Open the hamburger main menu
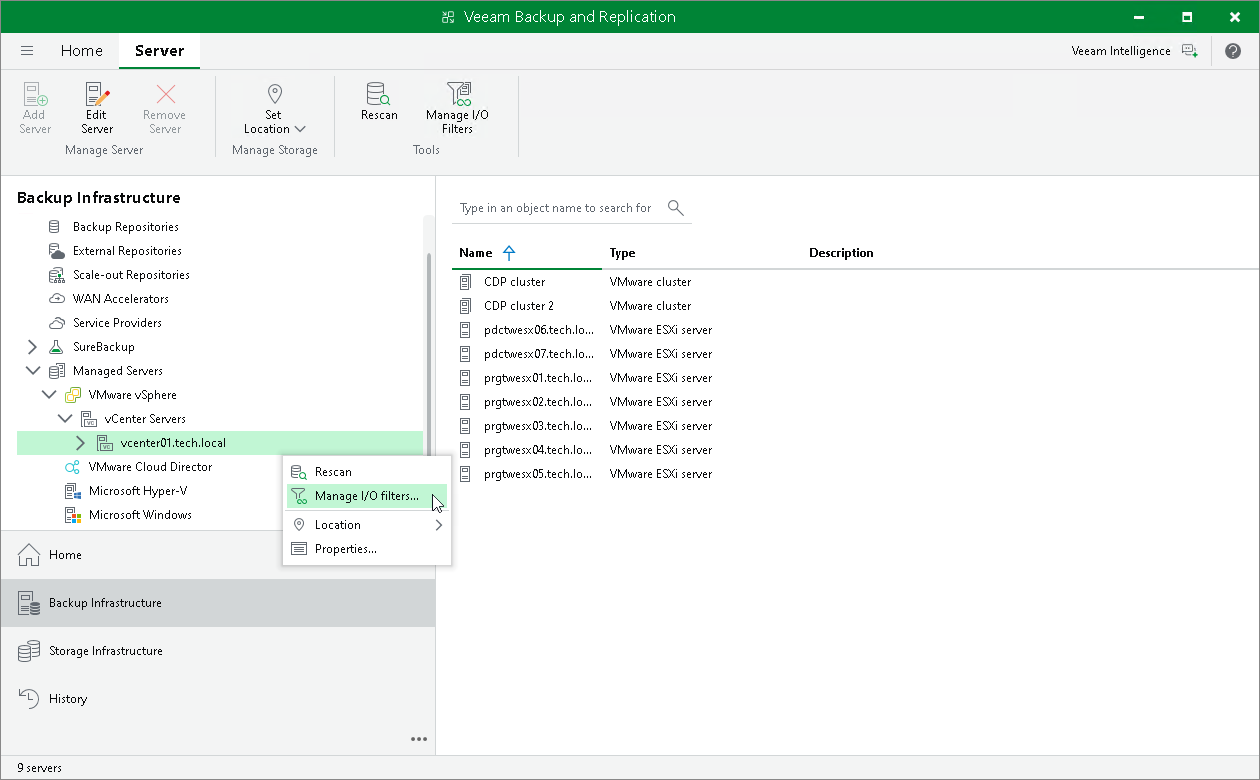The image size is (1260, 780). tap(27, 51)
